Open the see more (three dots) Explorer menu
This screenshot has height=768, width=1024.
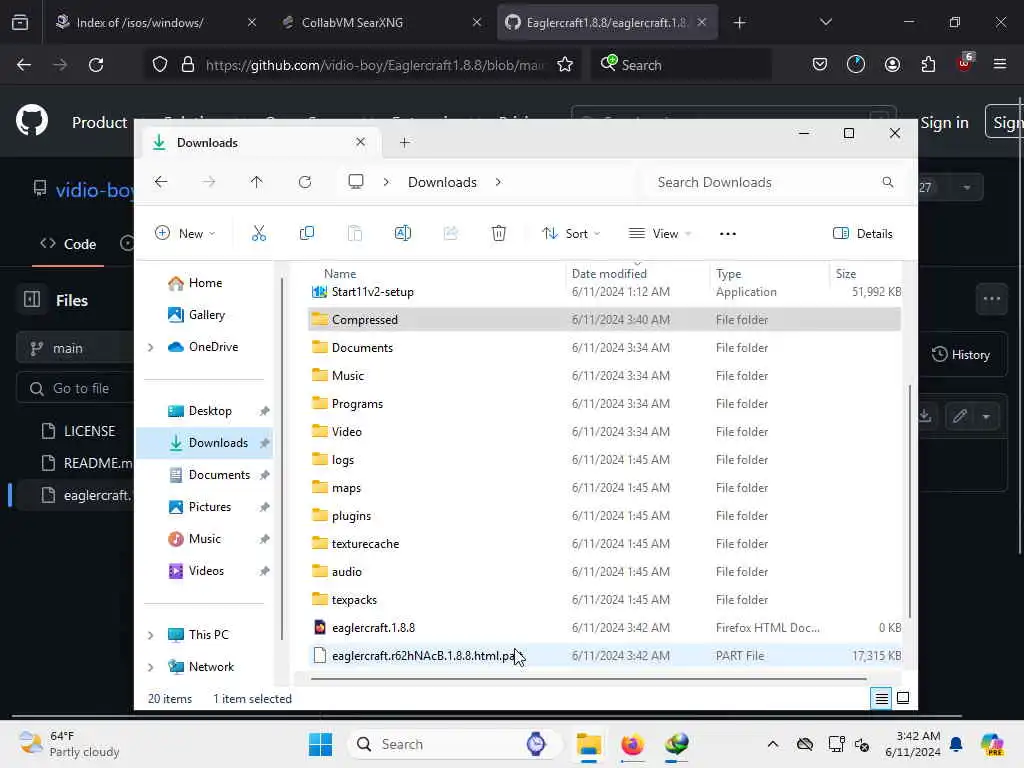click(728, 234)
